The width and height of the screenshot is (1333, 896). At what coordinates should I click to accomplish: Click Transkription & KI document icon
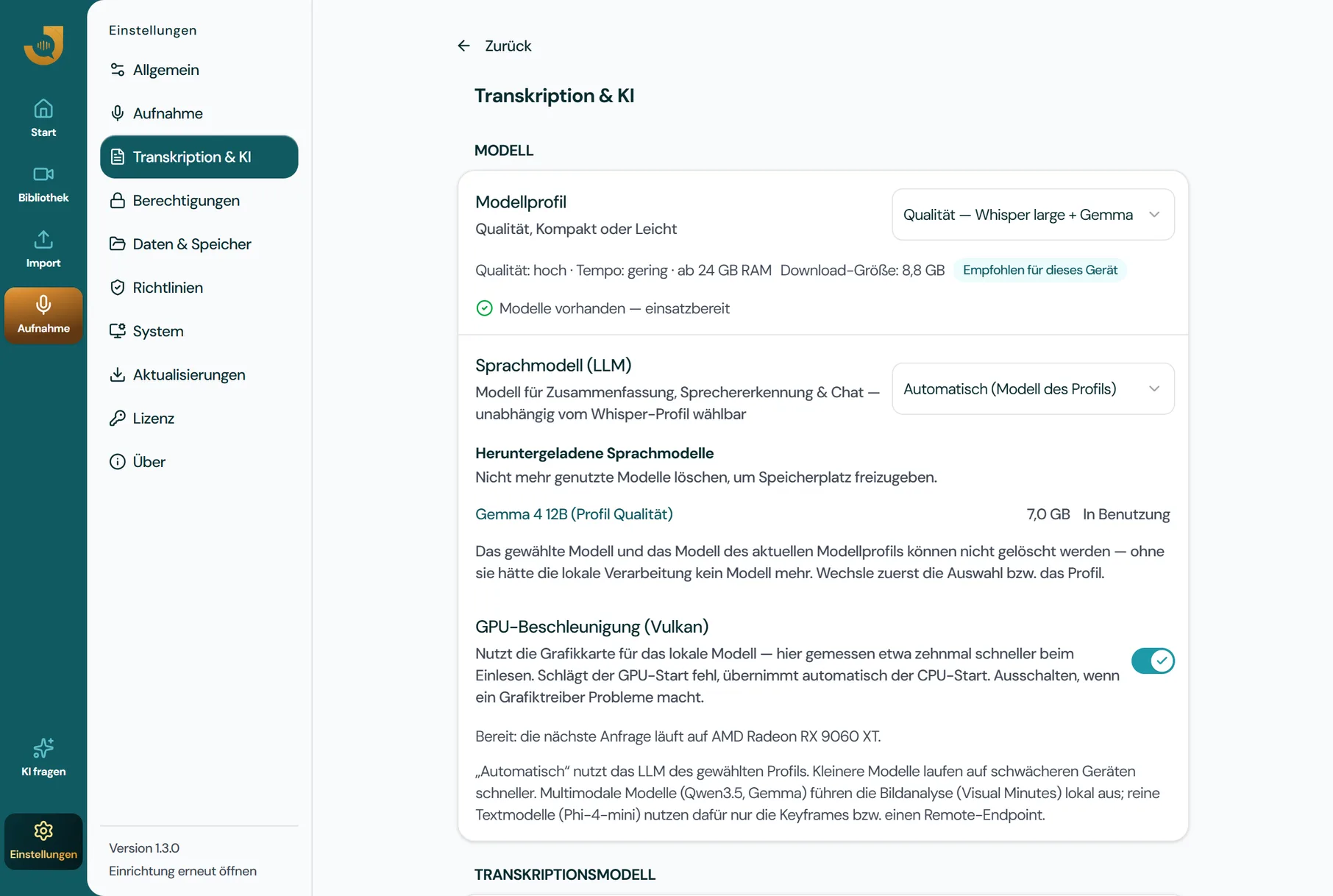(117, 157)
